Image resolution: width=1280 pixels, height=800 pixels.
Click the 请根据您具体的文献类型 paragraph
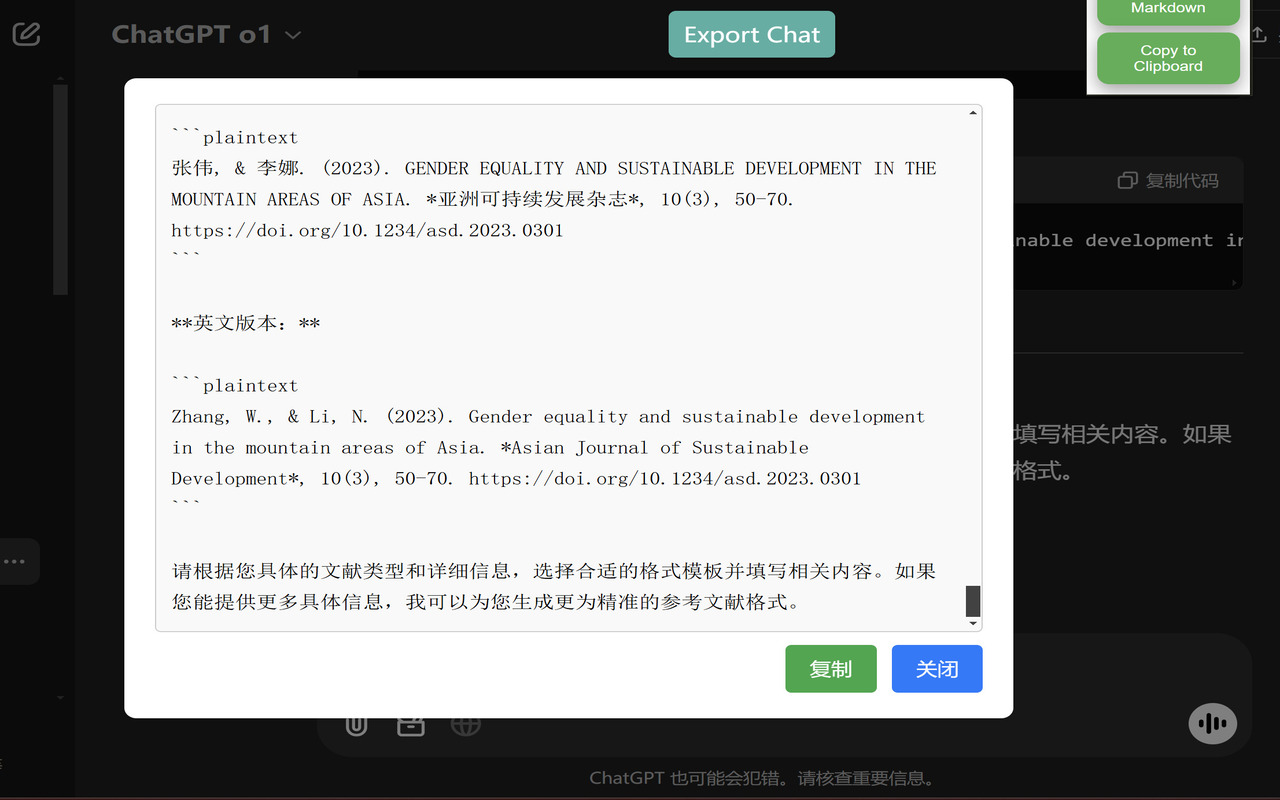554,587
